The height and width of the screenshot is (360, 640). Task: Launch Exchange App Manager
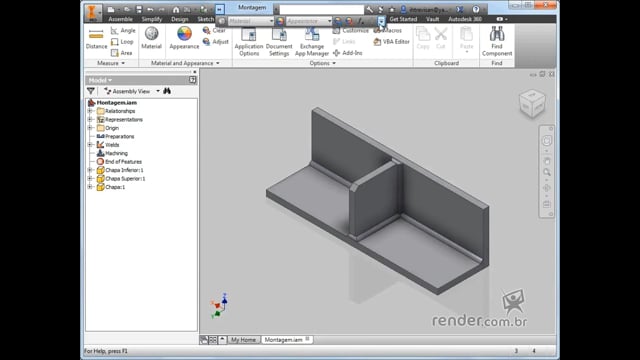(x=312, y=42)
